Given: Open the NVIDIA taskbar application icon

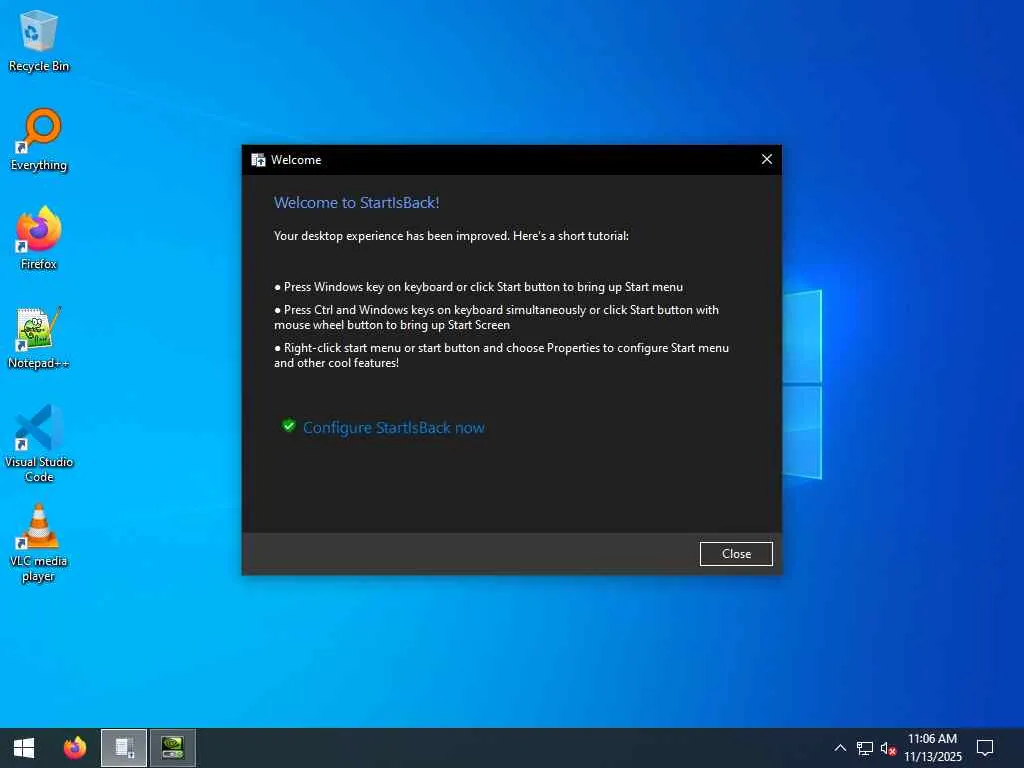Looking at the screenshot, I should [x=173, y=748].
